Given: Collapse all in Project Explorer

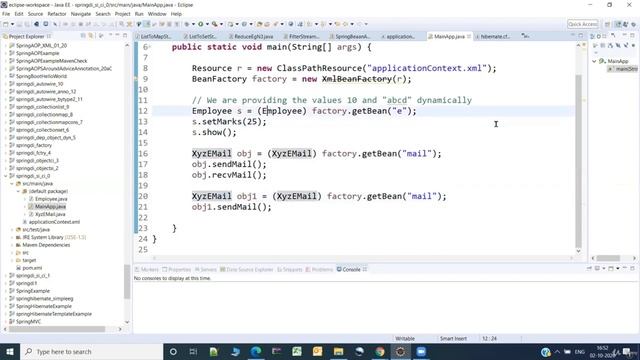Looking at the screenshot, I should (x=83, y=36).
